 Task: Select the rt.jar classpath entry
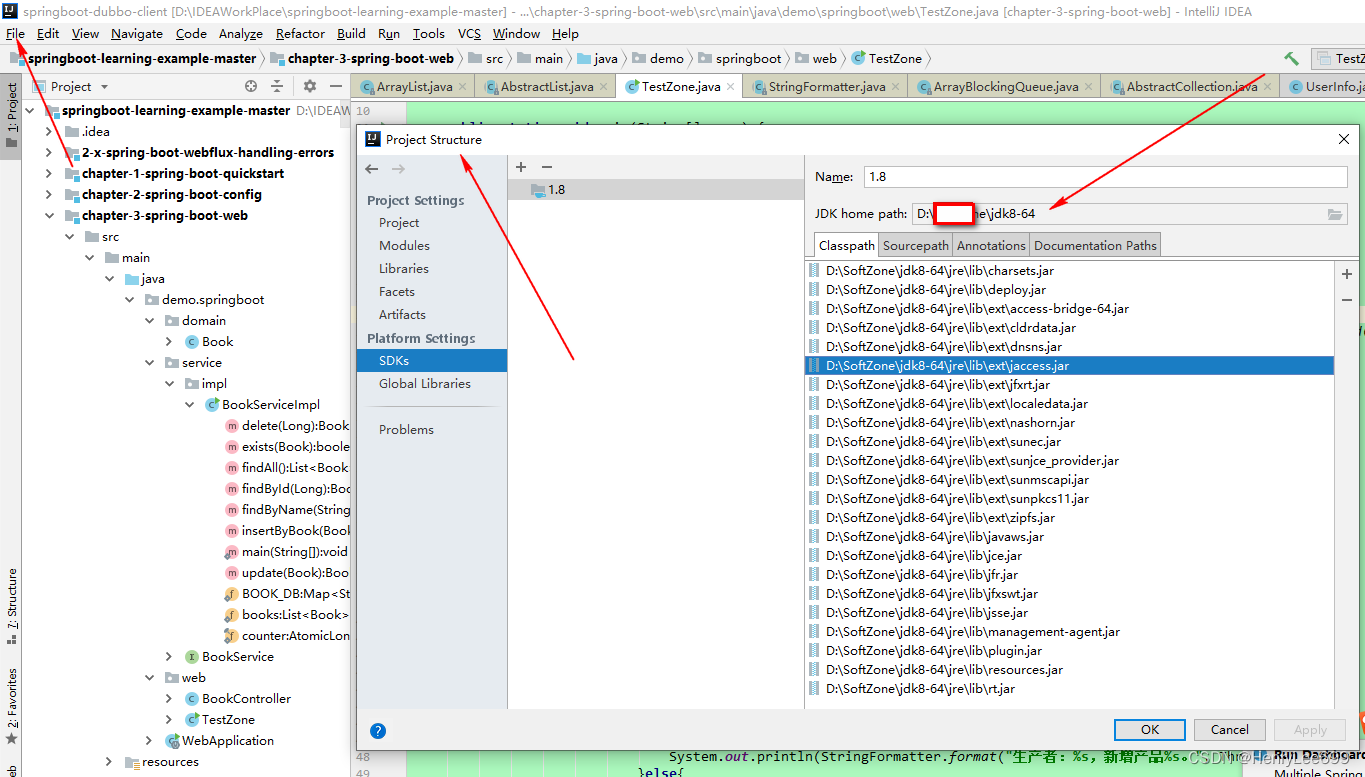tap(1069, 689)
